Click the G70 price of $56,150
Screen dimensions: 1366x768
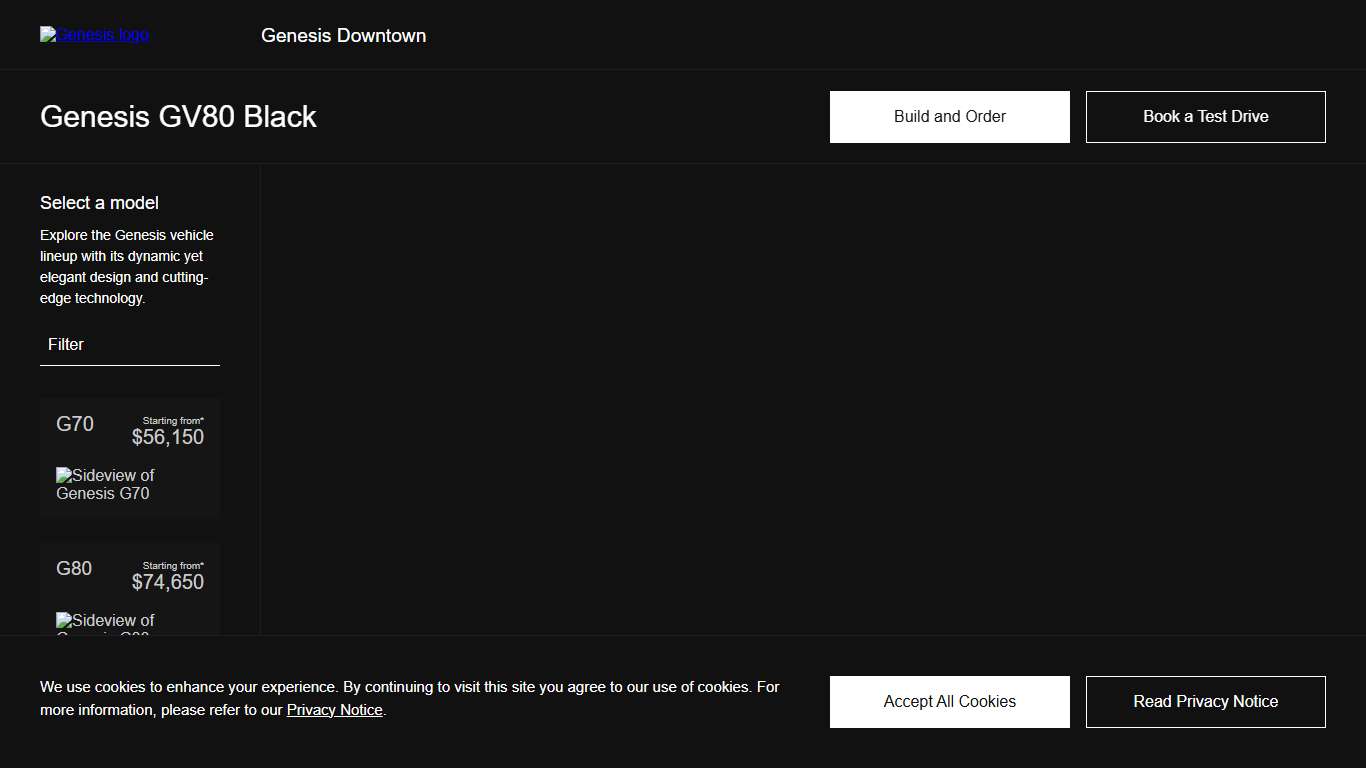coord(168,438)
